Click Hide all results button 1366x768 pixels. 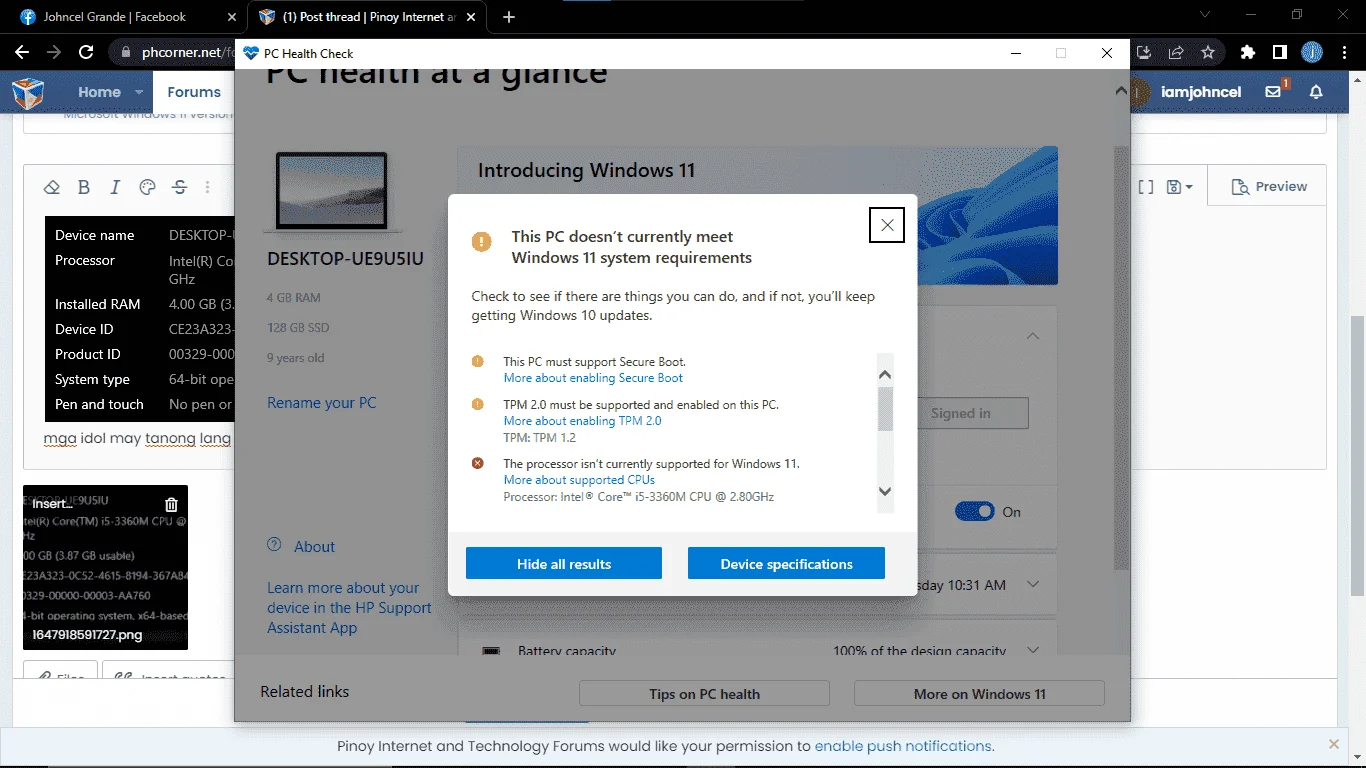[x=564, y=563]
